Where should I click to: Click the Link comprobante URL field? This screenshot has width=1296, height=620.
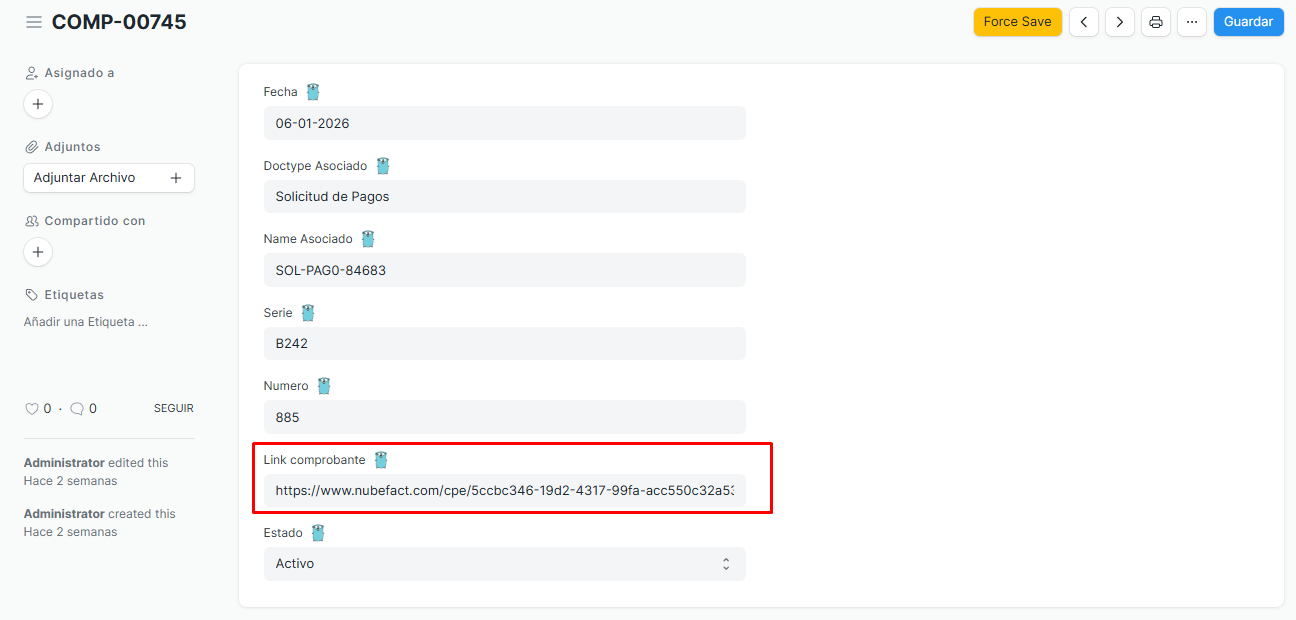pyautogui.click(x=504, y=491)
